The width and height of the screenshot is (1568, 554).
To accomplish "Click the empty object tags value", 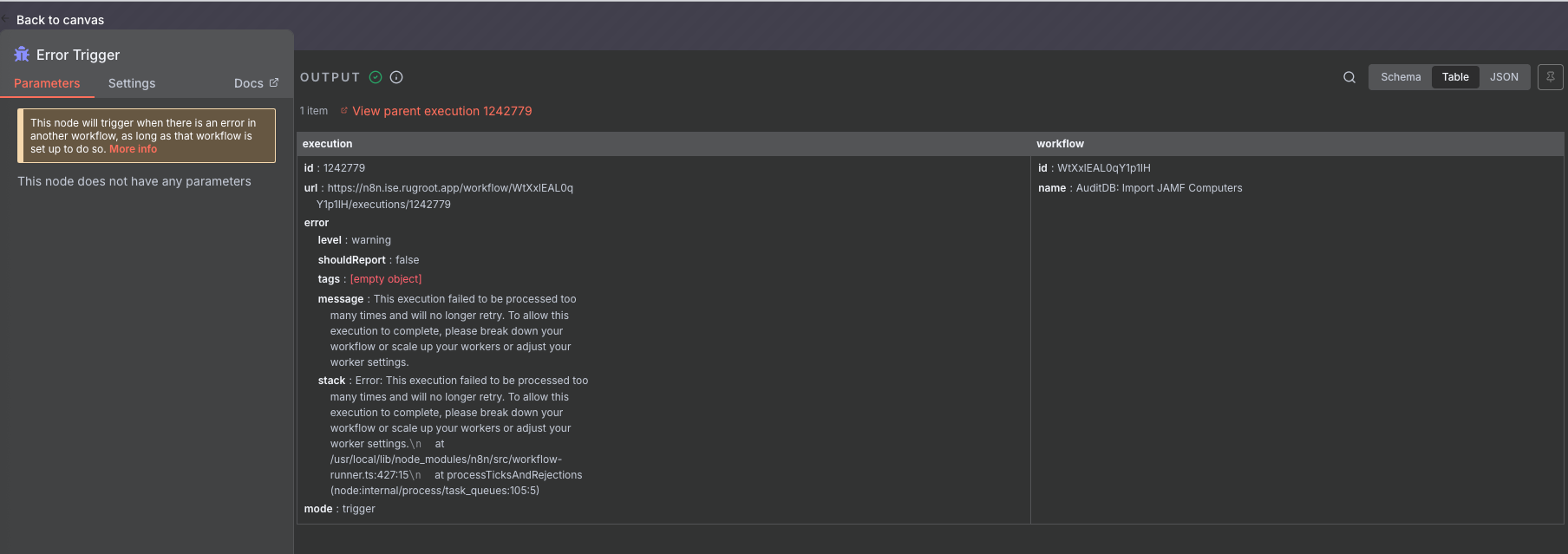I will [x=386, y=279].
